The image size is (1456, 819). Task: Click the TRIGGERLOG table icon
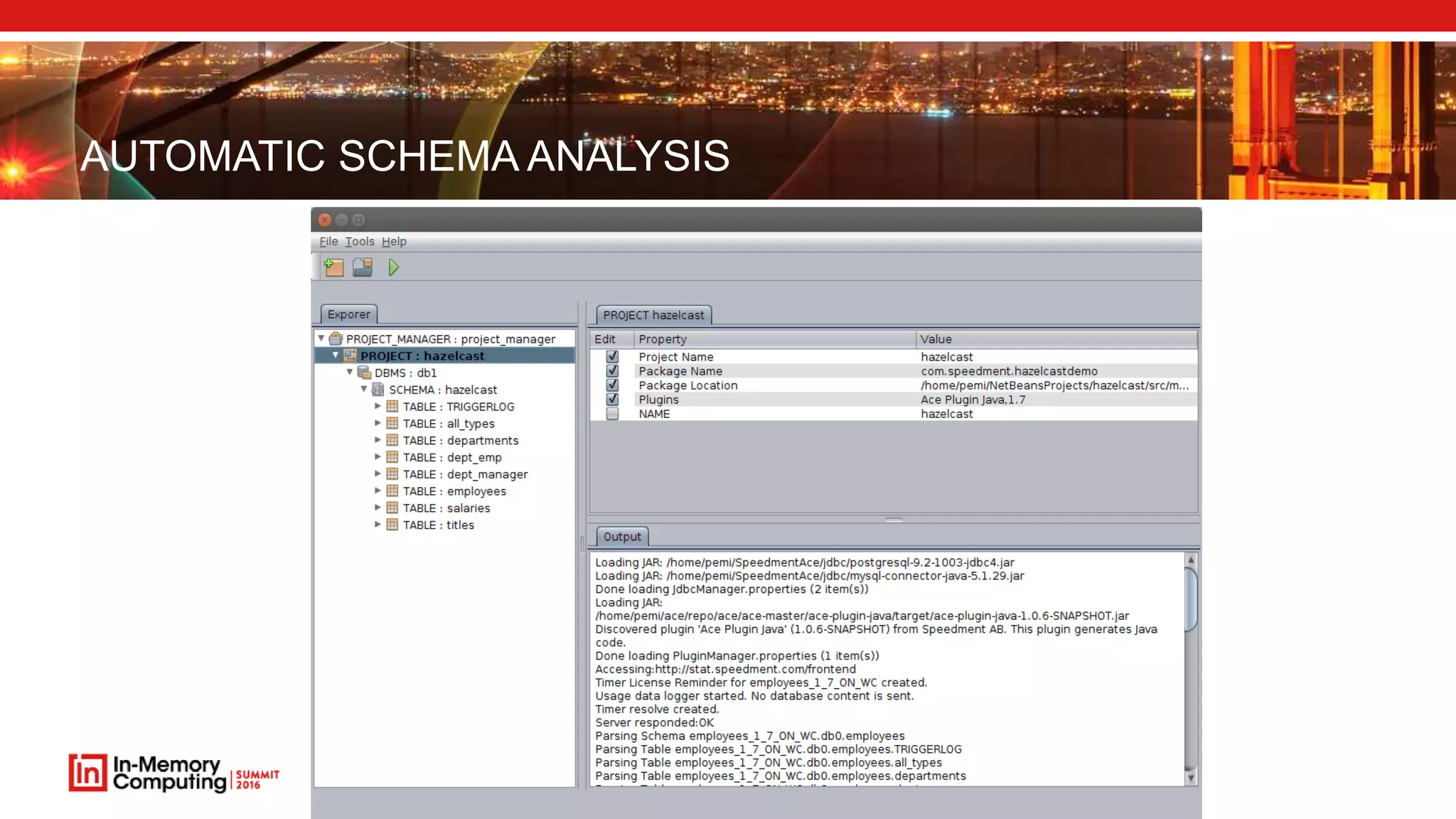click(x=392, y=407)
